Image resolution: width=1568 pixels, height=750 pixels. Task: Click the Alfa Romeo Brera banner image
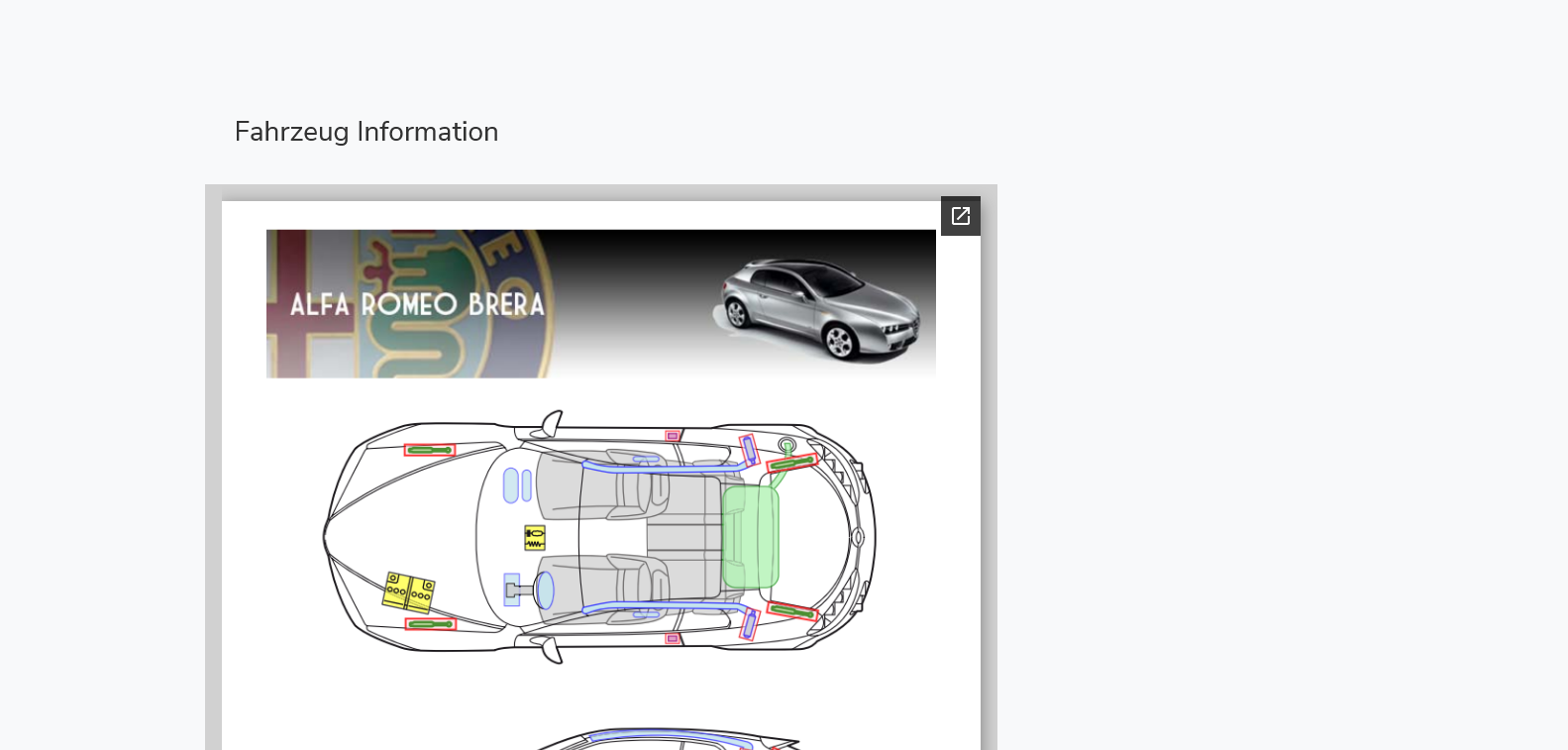pyautogui.click(x=601, y=304)
